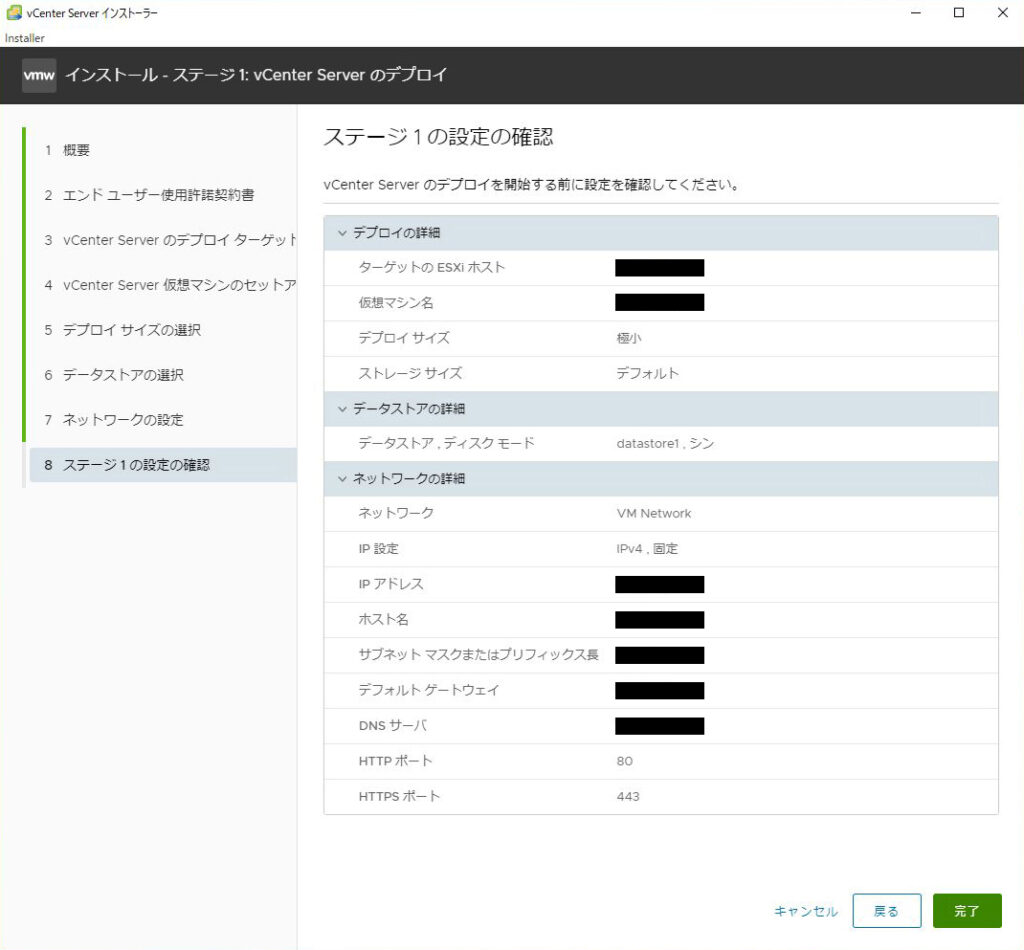Click the vmw logo in header

(x=39, y=75)
